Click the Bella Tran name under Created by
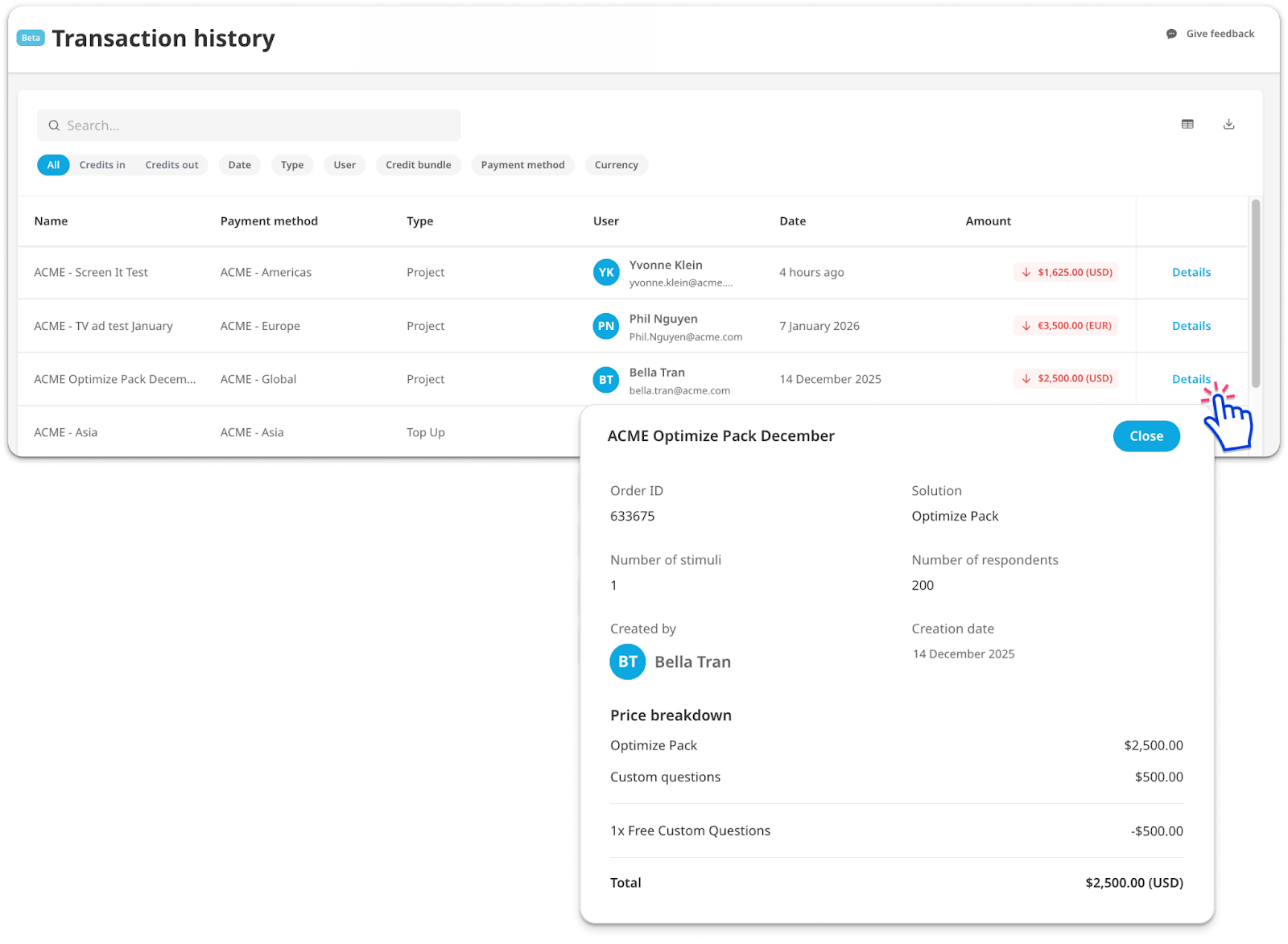Image resolution: width=1288 pixels, height=944 pixels. click(x=693, y=662)
